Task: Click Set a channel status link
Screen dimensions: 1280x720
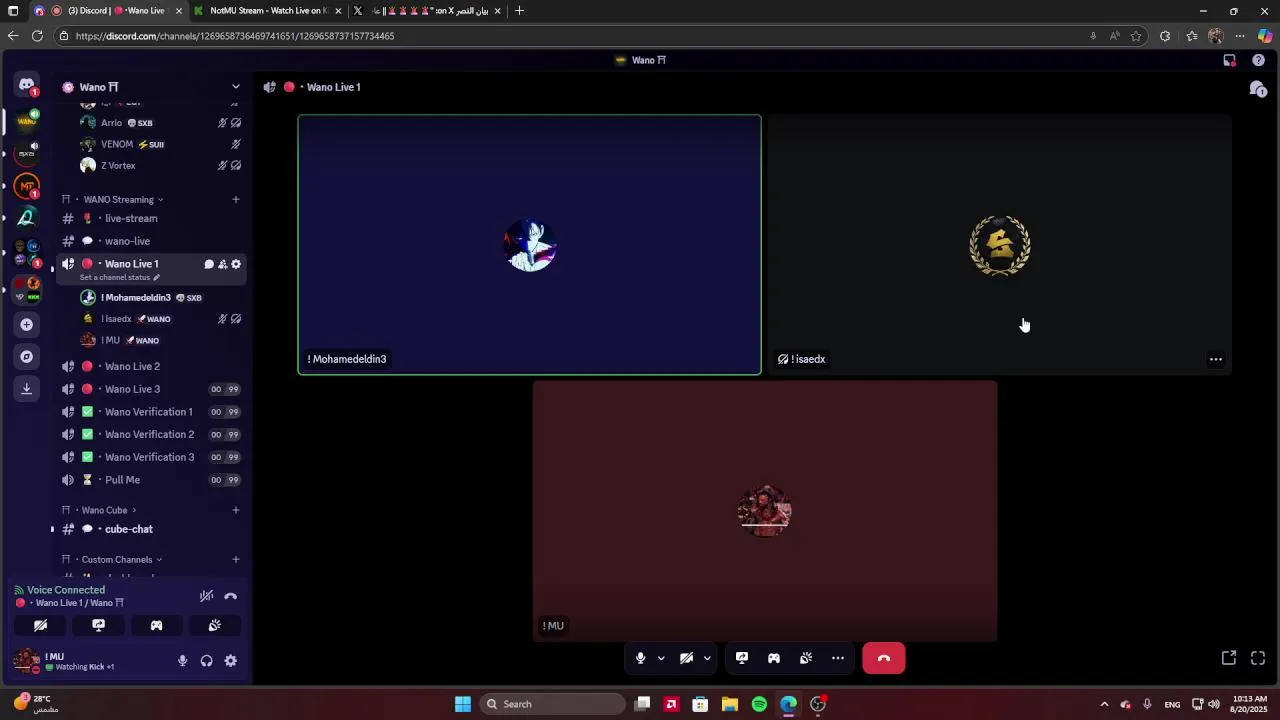Action: (x=118, y=277)
